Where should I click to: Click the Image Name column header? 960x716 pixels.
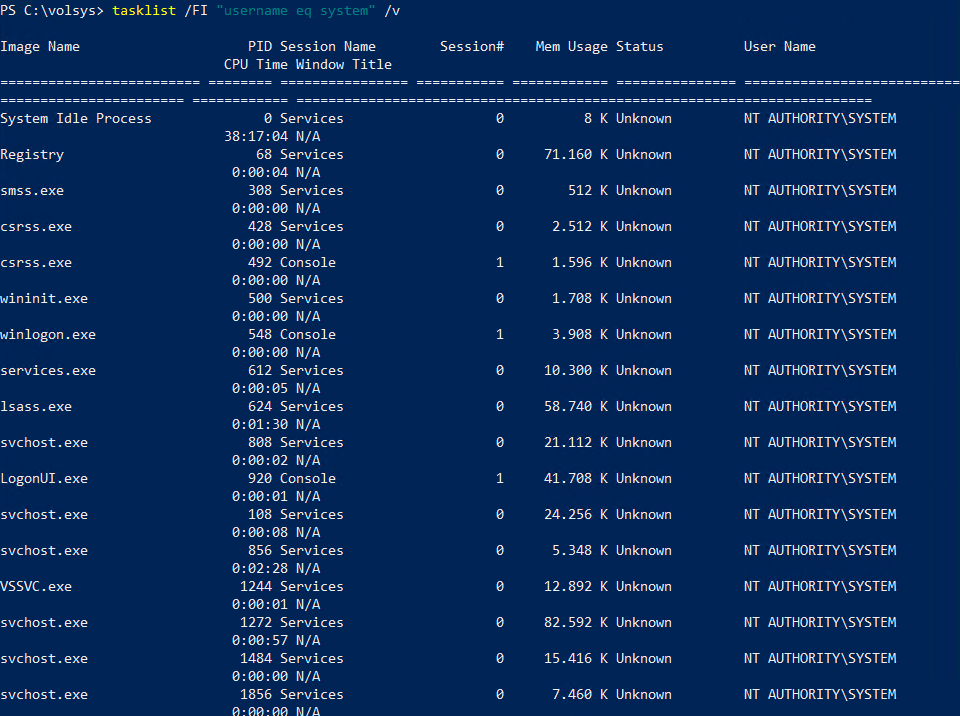(40, 47)
